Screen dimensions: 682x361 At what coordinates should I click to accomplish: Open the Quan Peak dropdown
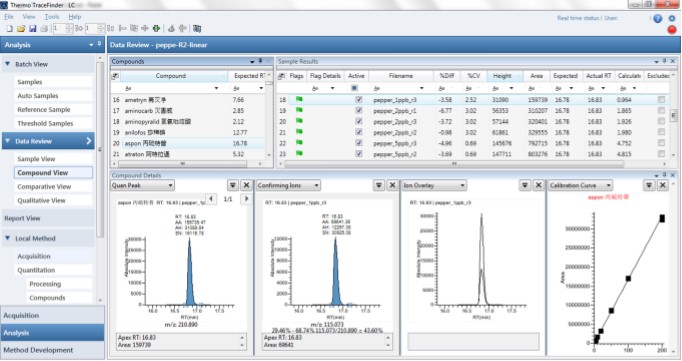[x=143, y=185]
